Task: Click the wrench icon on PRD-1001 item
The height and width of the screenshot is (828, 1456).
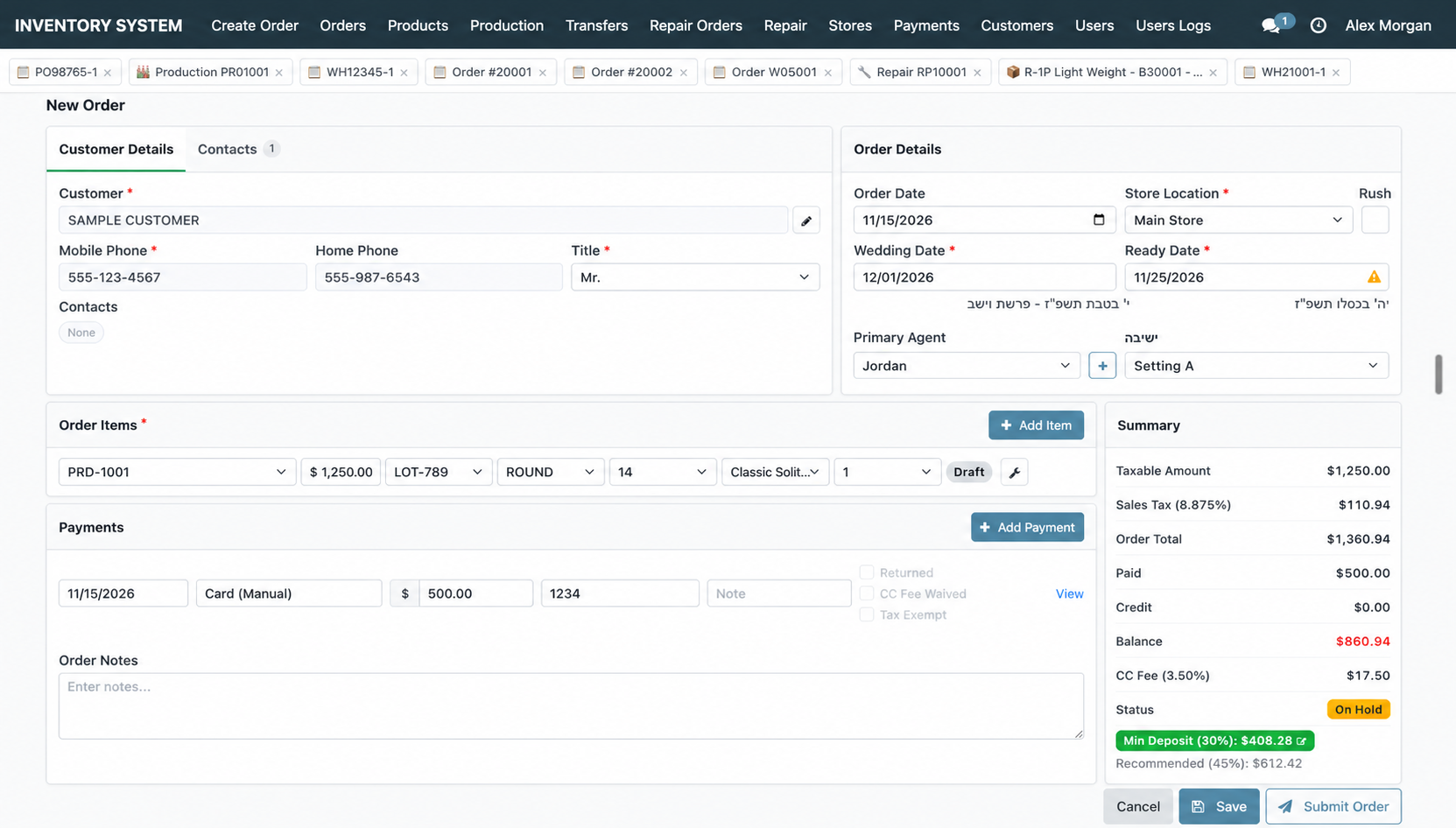Action: click(1014, 473)
